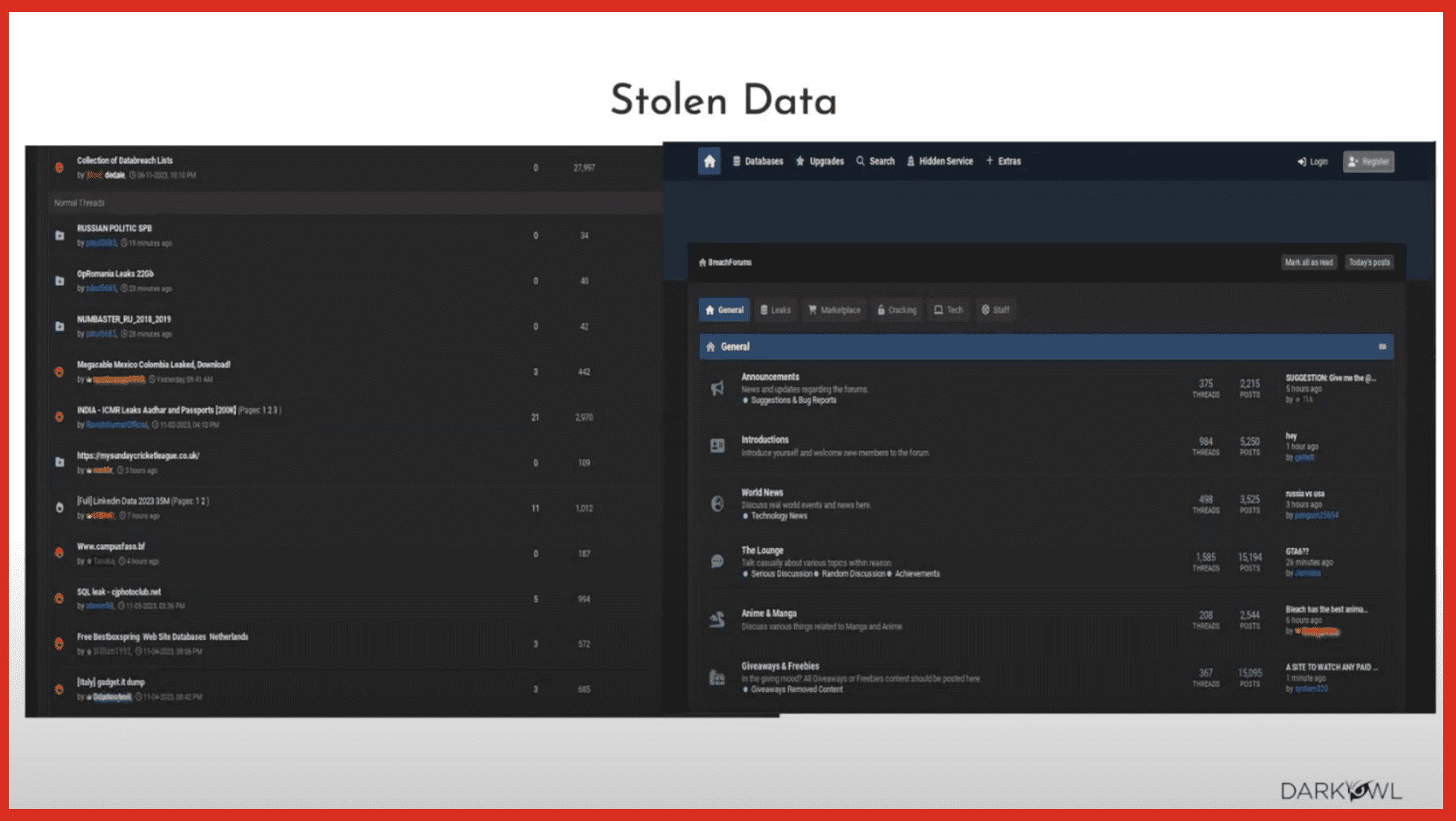Open the Giveaways & Freebies forum
The height and width of the screenshot is (821, 1456).
(x=780, y=666)
